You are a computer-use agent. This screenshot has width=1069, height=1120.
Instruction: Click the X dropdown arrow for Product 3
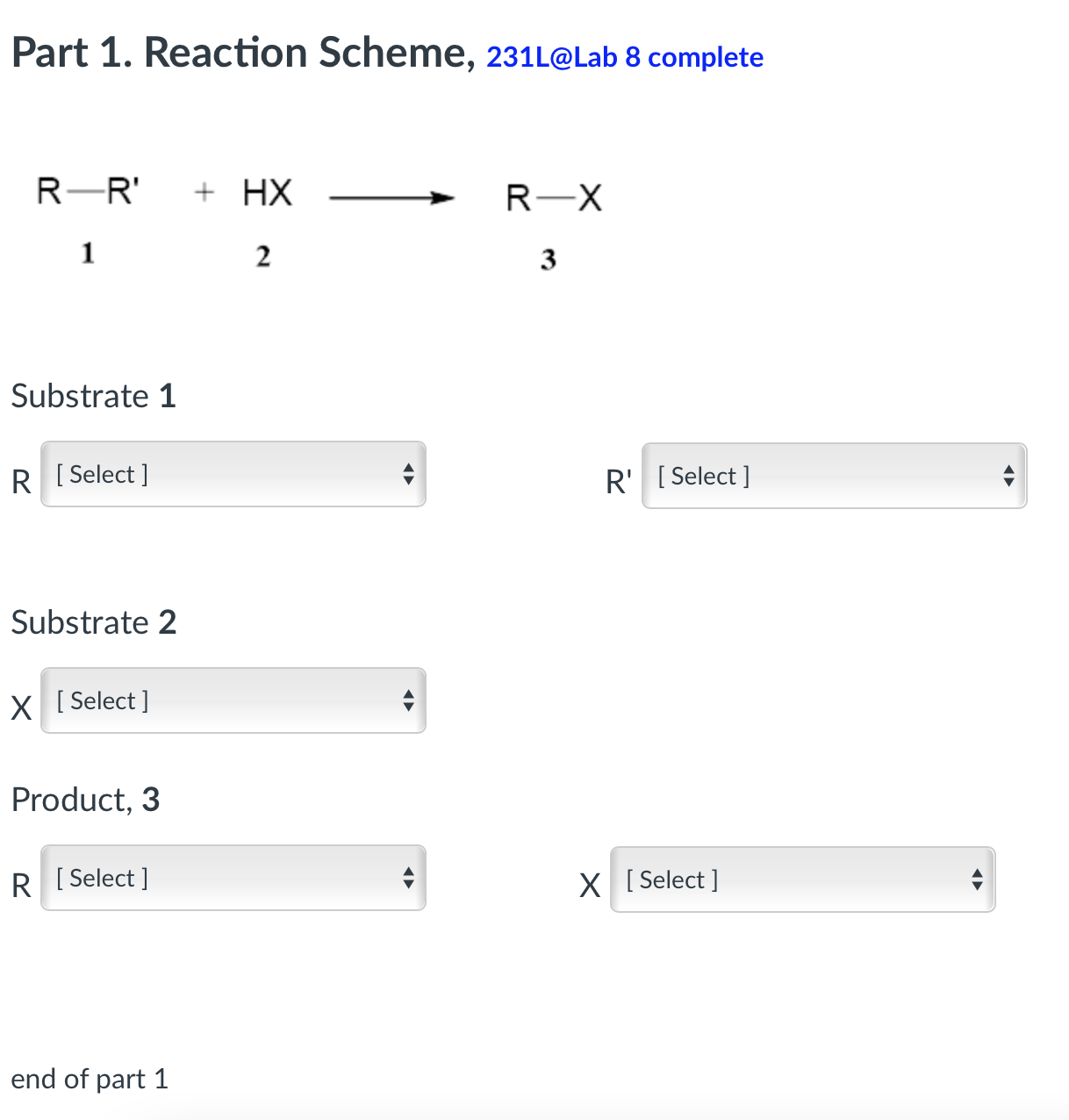[978, 879]
